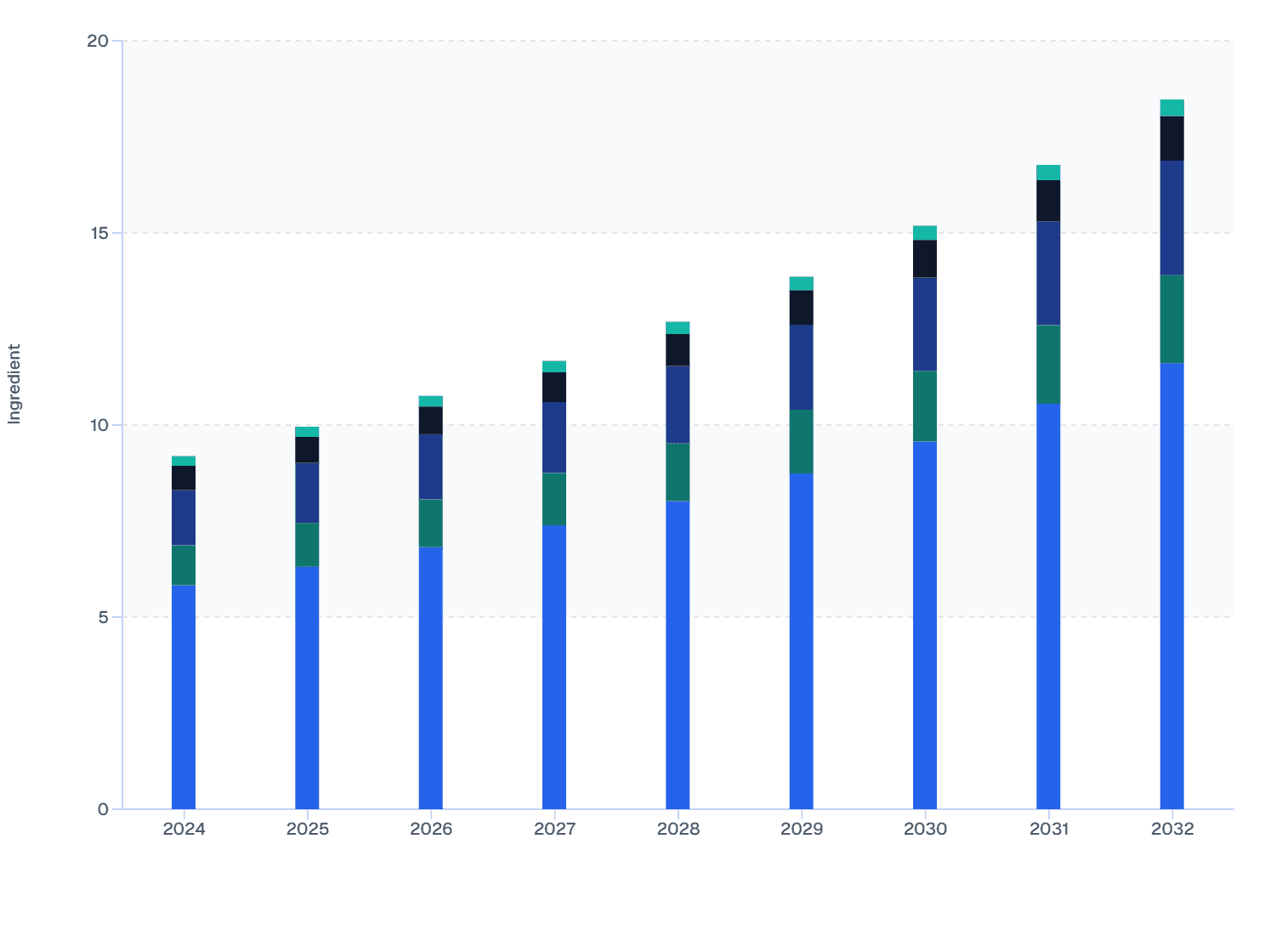Select the 2024 year label
The height and width of the screenshot is (952, 1282).
click(x=184, y=830)
